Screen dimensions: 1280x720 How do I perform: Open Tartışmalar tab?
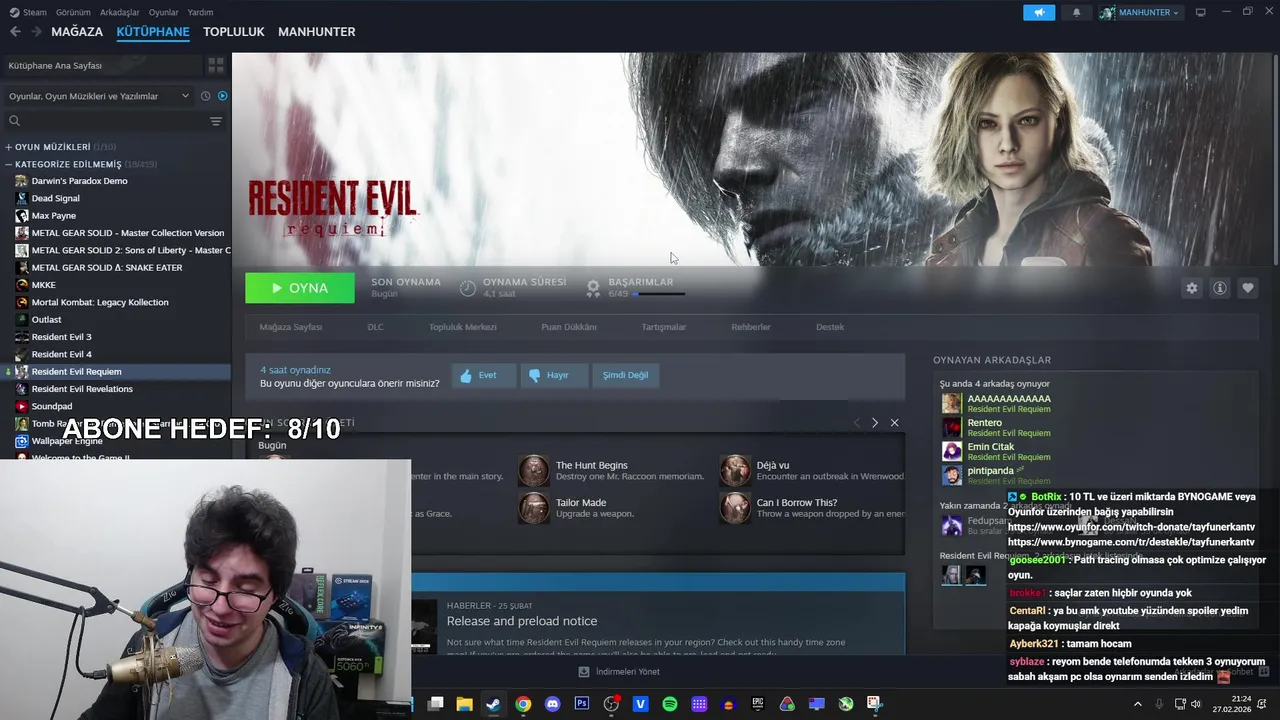coord(664,327)
